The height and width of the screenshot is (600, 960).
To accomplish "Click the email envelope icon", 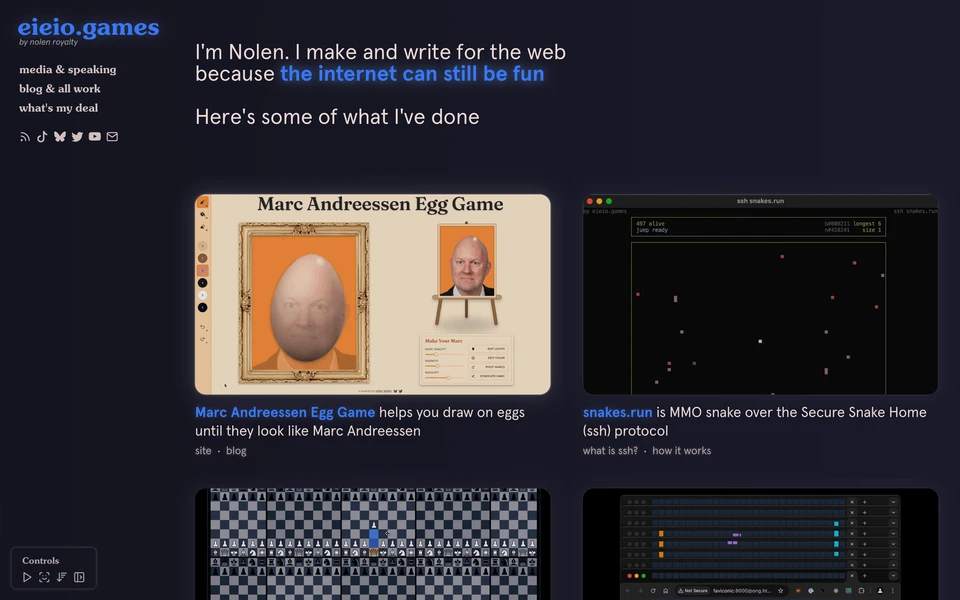I will pos(112,137).
